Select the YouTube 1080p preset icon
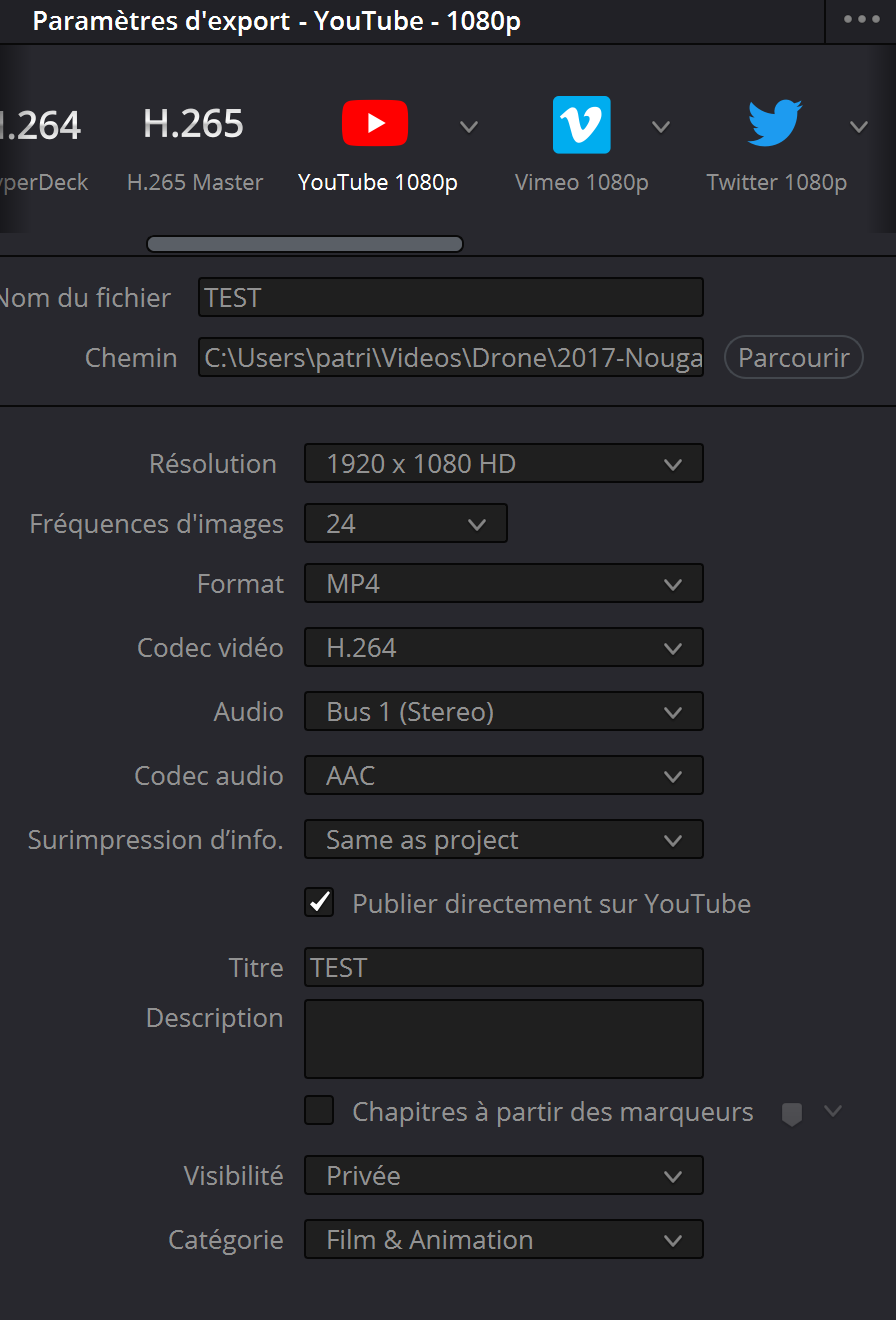The height and width of the screenshot is (1320, 896). pos(375,124)
